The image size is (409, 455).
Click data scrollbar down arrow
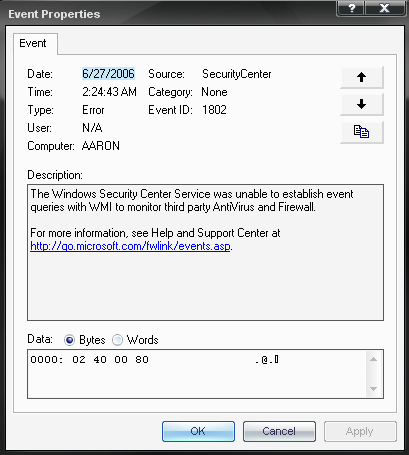click(374, 389)
